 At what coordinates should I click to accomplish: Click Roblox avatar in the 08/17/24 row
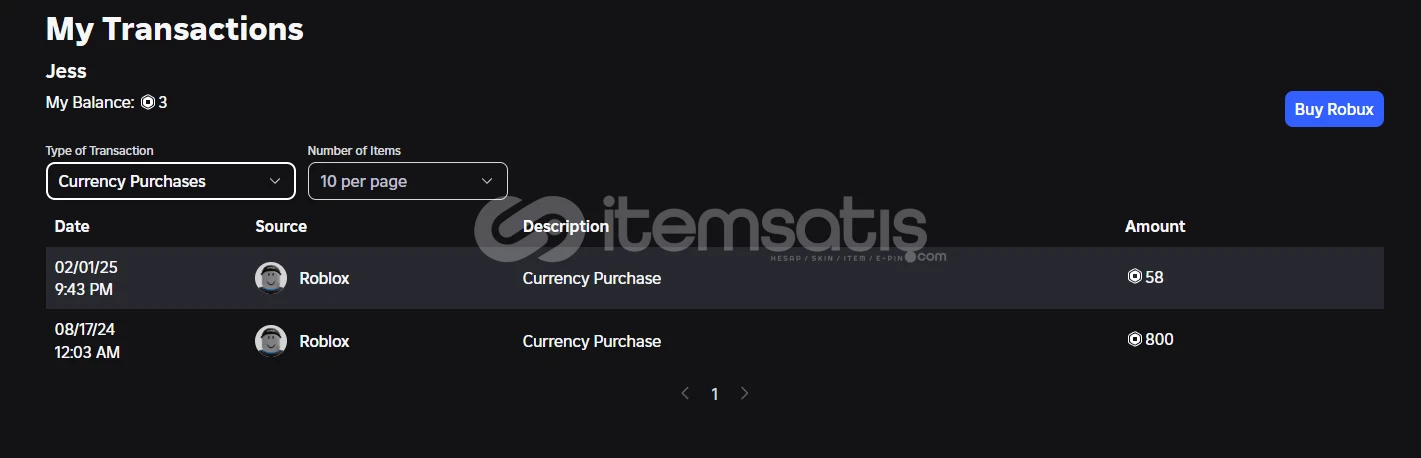271,341
